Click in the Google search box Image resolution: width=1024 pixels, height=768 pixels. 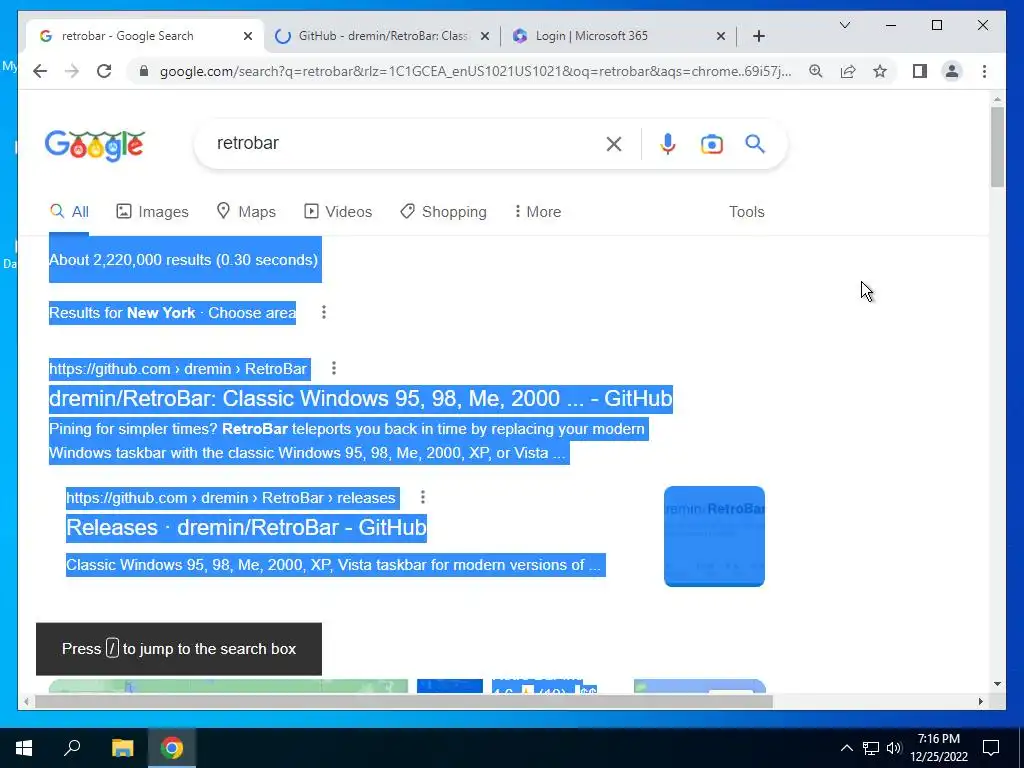pos(405,144)
